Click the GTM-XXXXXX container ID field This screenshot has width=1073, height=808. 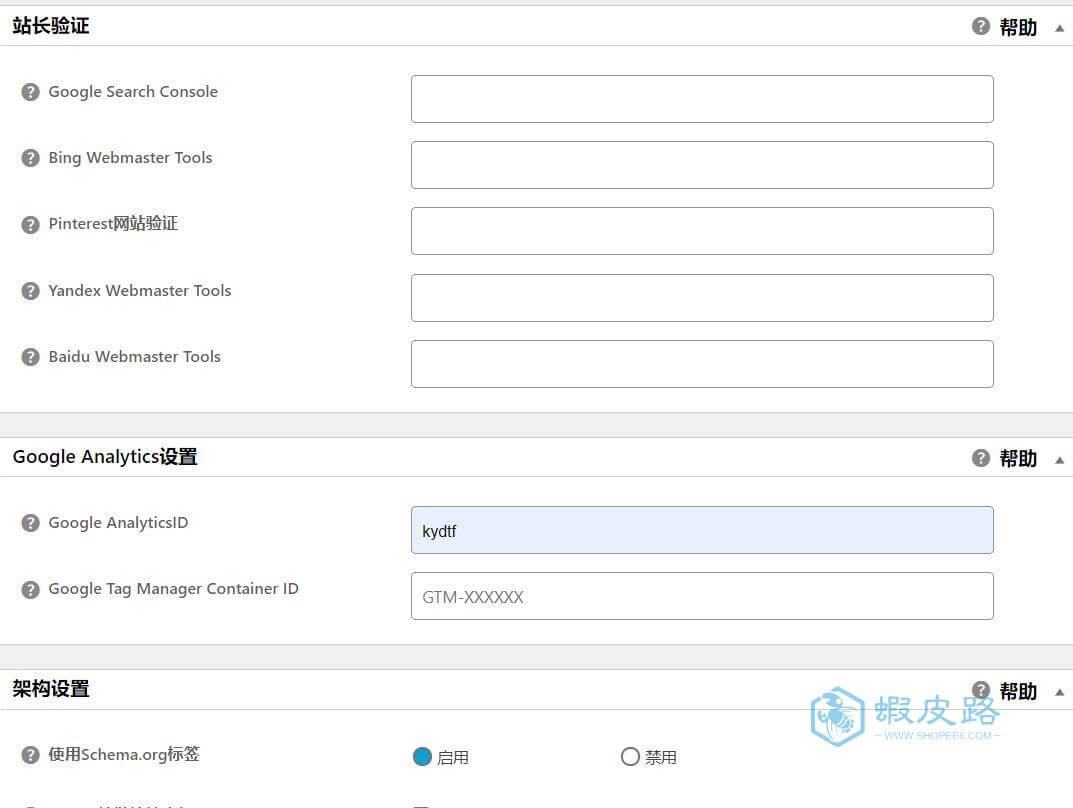click(702, 596)
